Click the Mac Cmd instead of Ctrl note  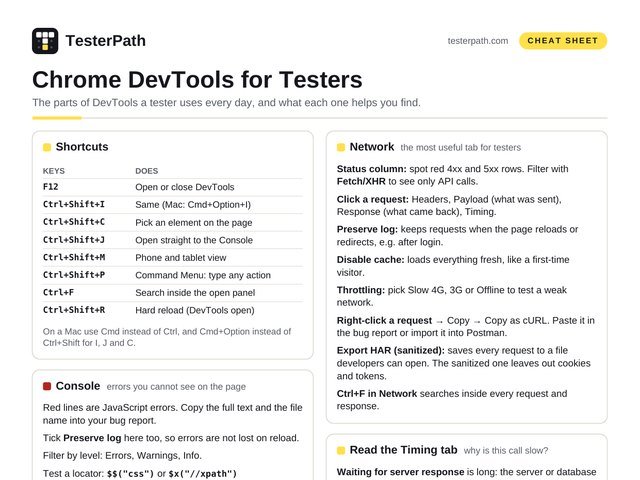[167, 337]
